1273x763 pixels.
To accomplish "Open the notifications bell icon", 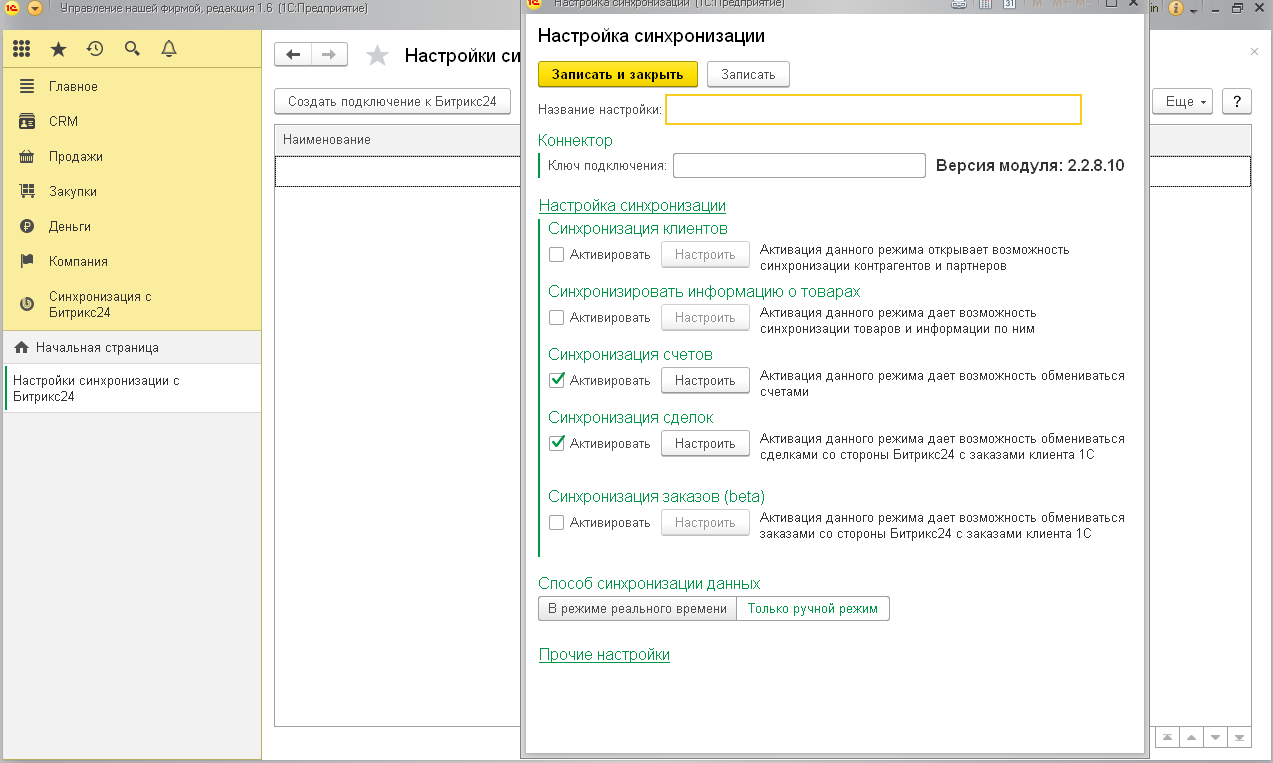I will pos(168,49).
